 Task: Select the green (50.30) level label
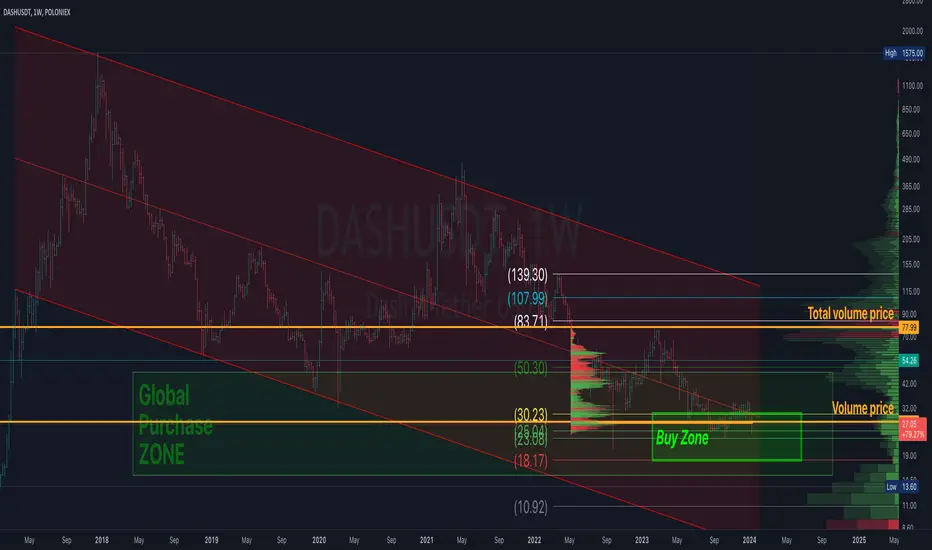pos(531,367)
